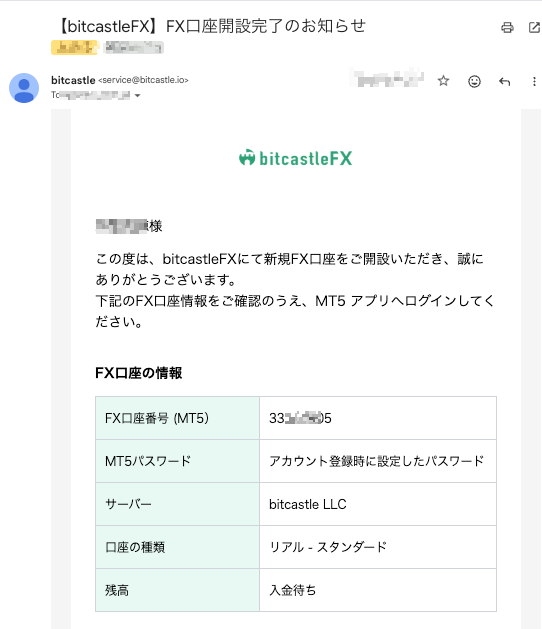Click the 入金待ち balance status cell

pyautogui.click(x=378, y=590)
